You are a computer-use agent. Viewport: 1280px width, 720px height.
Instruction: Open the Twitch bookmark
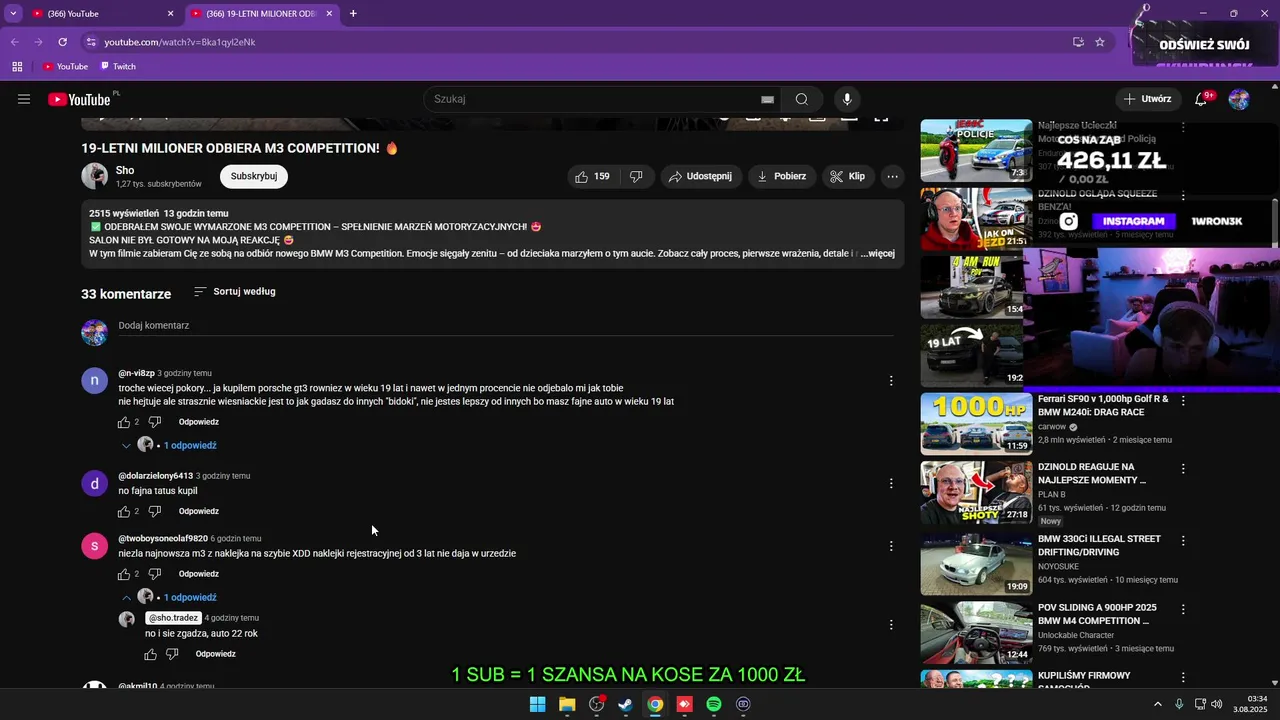pos(118,66)
